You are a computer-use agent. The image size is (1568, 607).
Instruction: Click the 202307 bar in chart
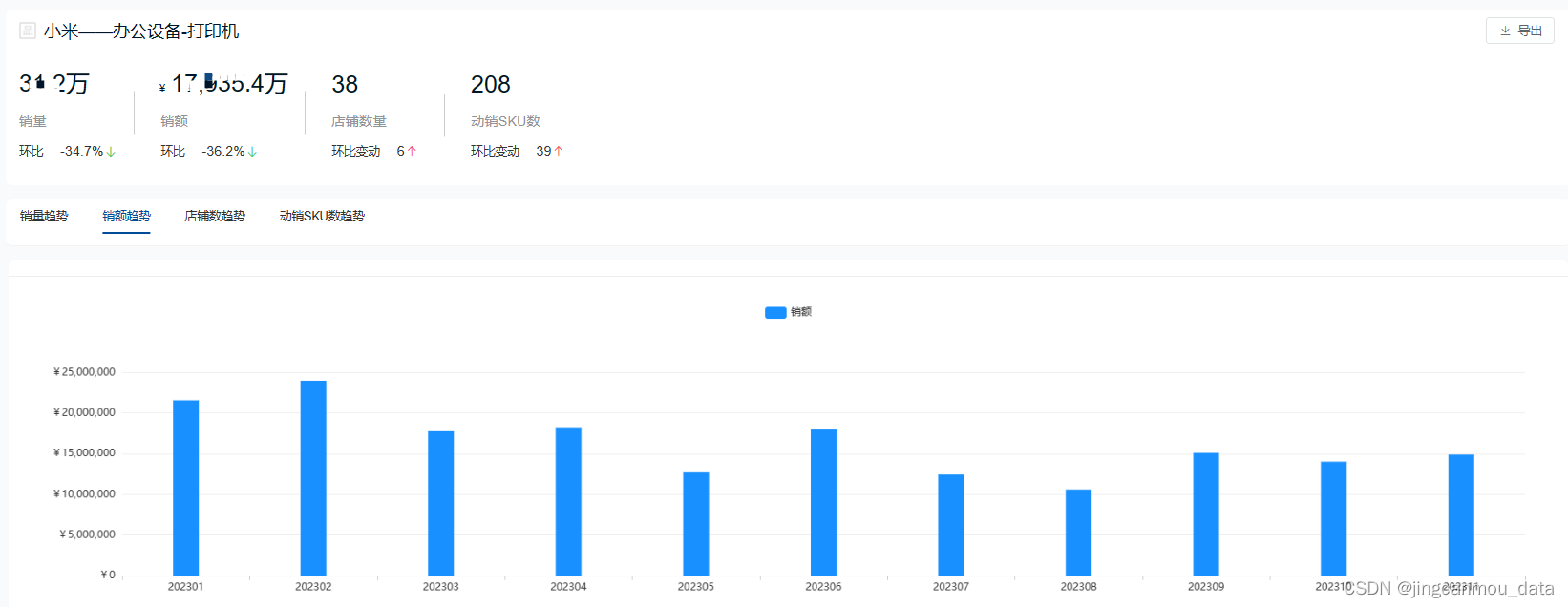tap(951, 525)
